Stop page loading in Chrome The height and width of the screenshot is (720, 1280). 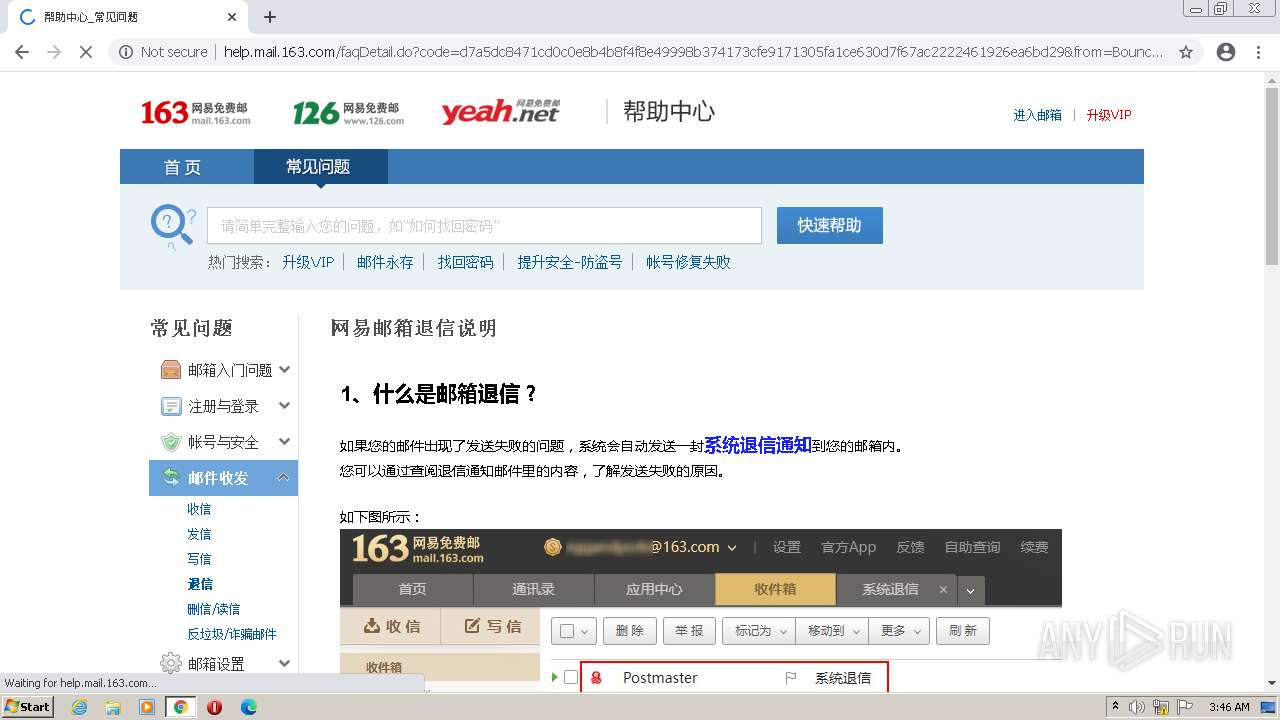(x=86, y=52)
